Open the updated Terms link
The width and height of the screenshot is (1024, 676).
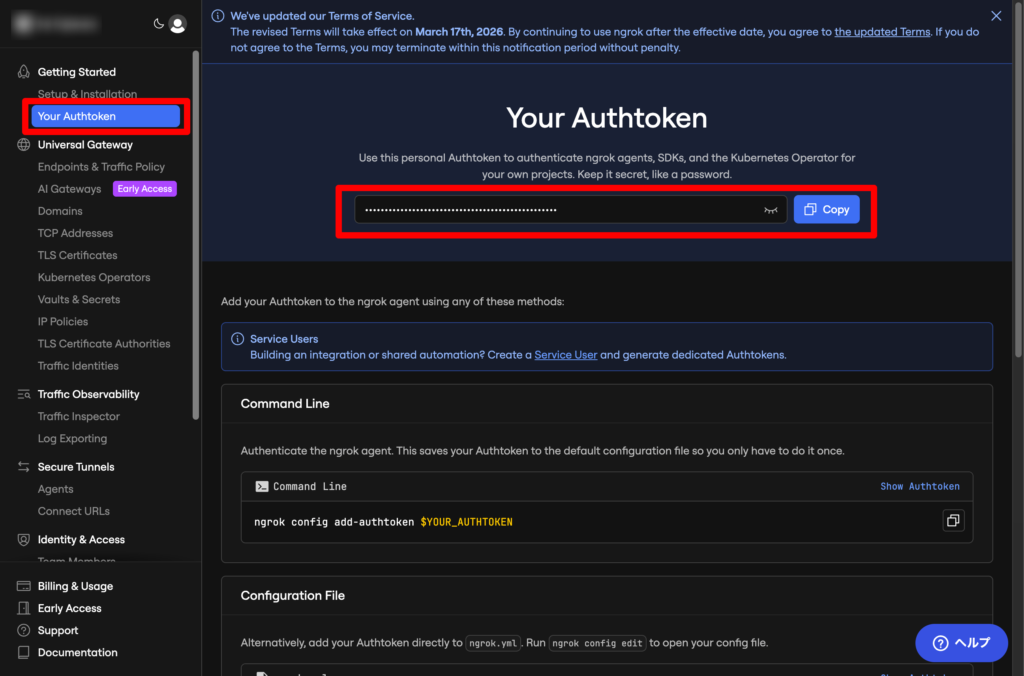point(882,32)
